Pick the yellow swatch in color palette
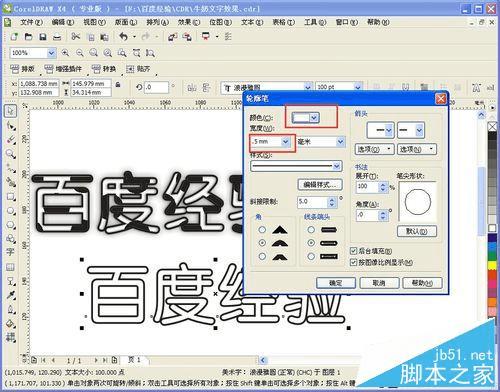The width and height of the screenshot is (500, 392). tap(492, 265)
